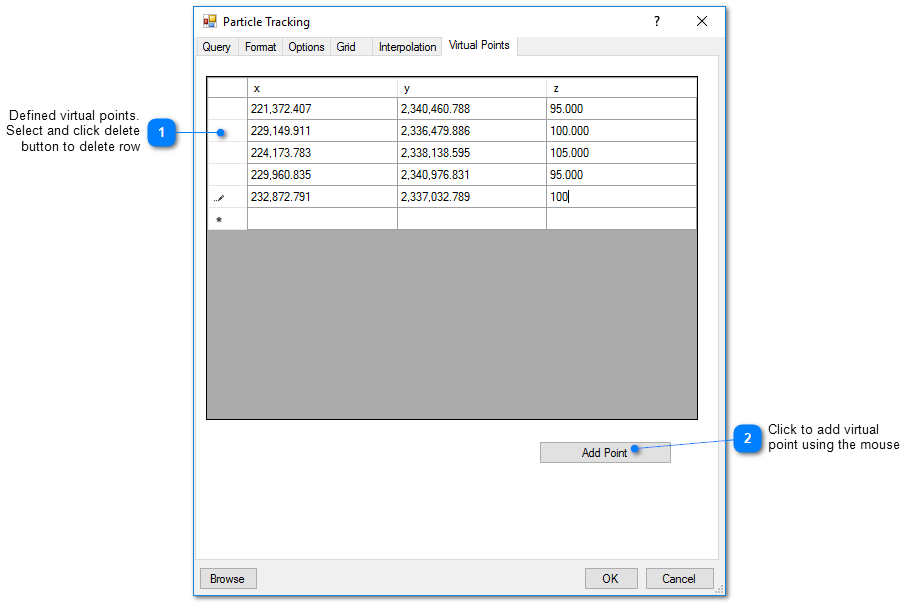Screen dimensions: 905x606
Task: Open the Format tab
Action: click(259, 46)
